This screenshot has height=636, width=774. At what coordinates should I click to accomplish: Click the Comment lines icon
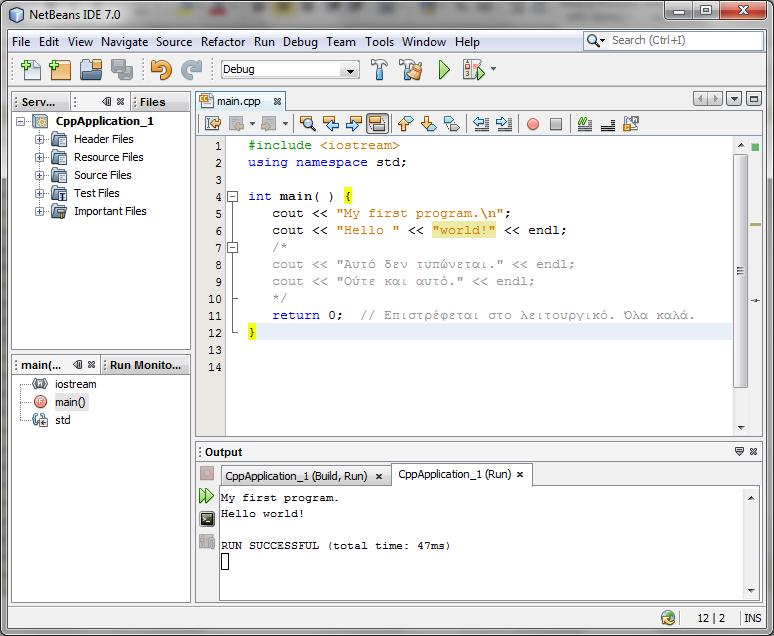coord(584,123)
